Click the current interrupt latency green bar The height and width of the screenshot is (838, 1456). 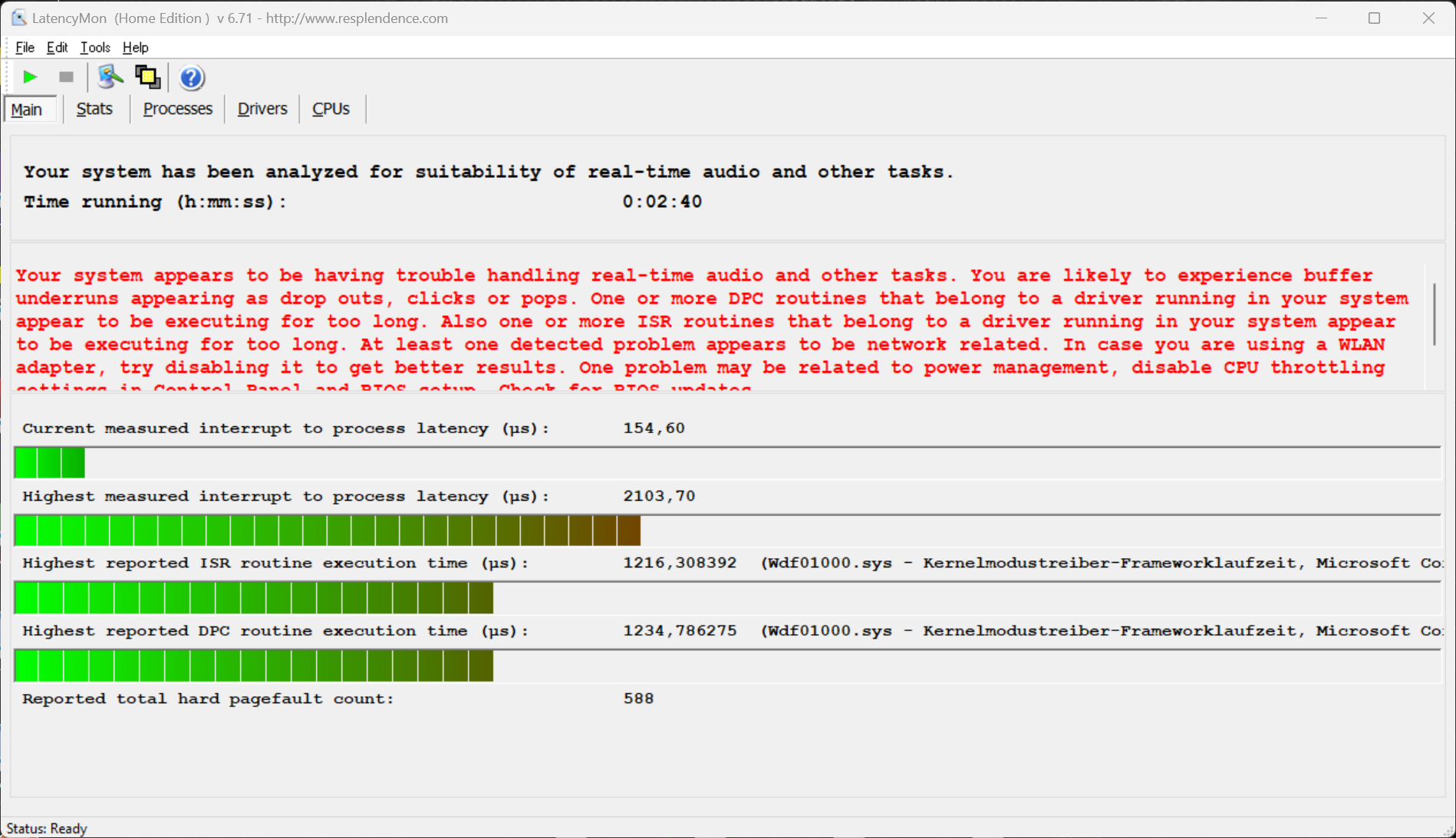point(50,463)
